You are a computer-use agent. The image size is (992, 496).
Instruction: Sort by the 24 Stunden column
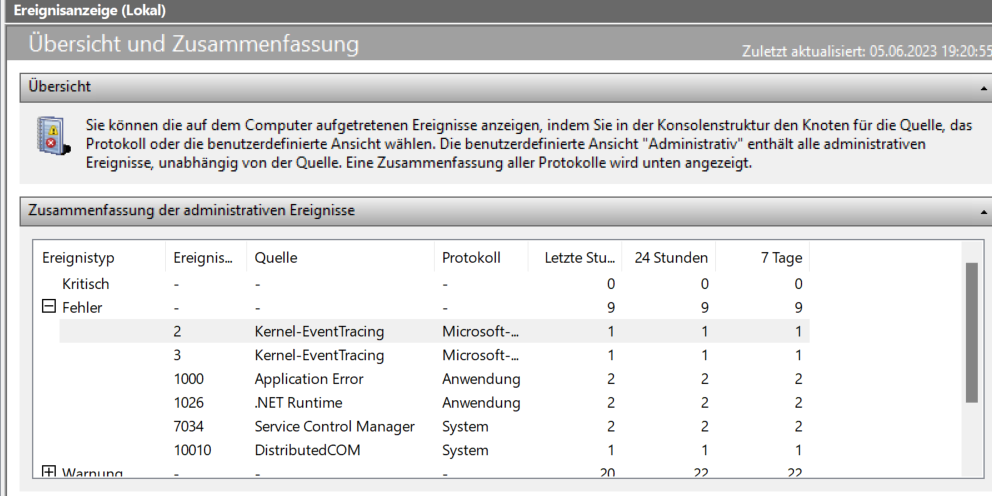tap(671, 258)
